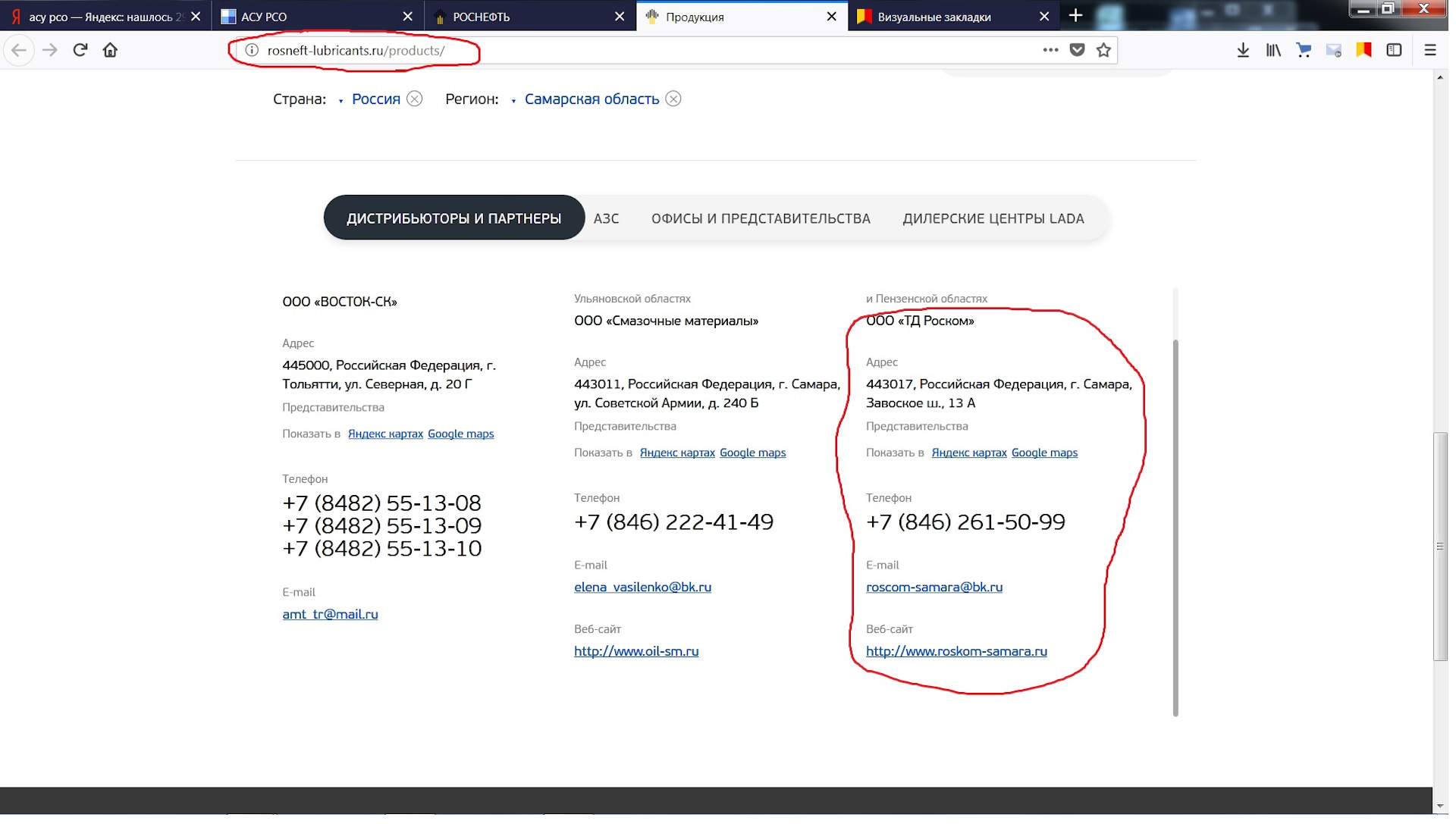Select phone number +7 (846) 261-50-99

coord(965,522)
